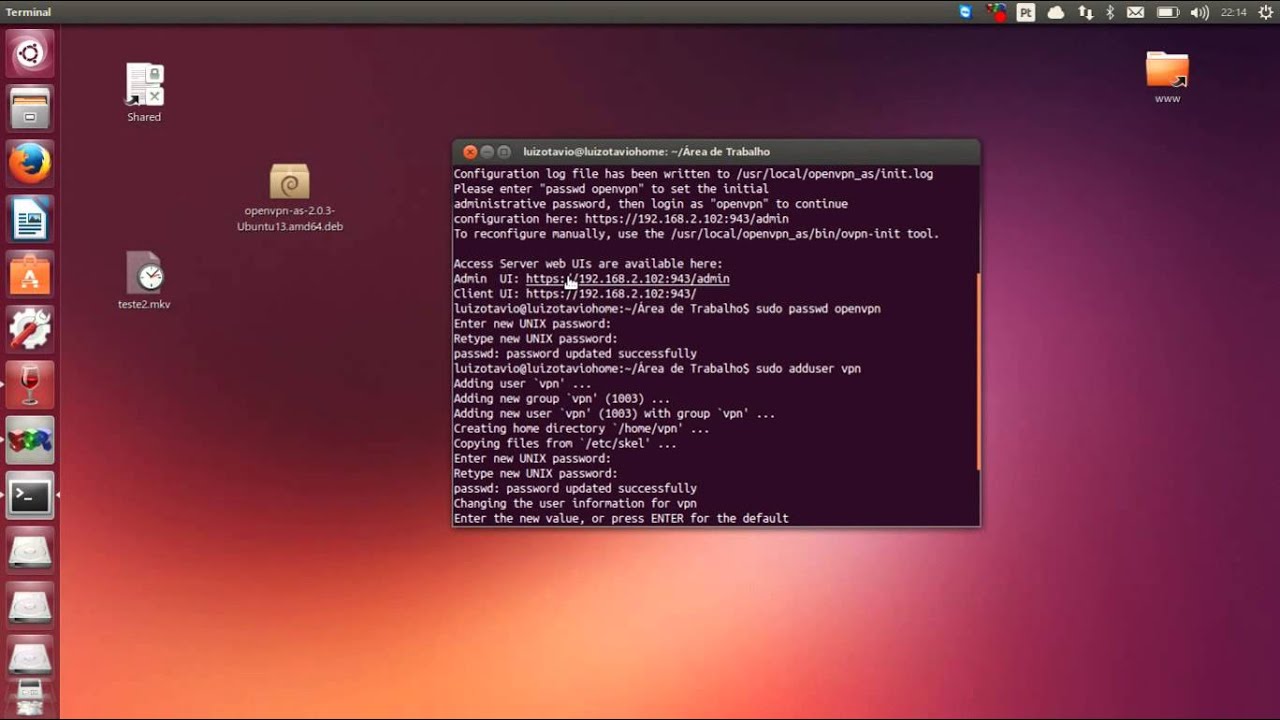Viewport: 1280px width, 720px height.
Task: Click 'Access Server web UIs are available here:'
Action: pyautogui.click(x=588, y=264)
